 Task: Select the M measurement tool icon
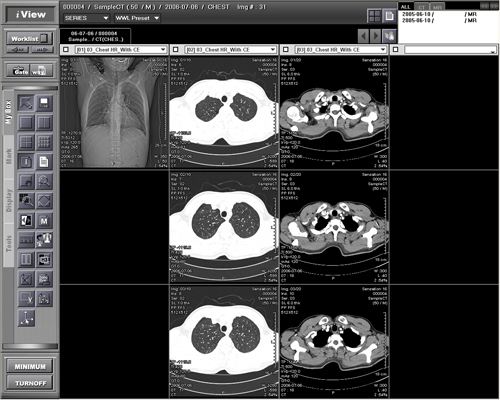(44, 221)
